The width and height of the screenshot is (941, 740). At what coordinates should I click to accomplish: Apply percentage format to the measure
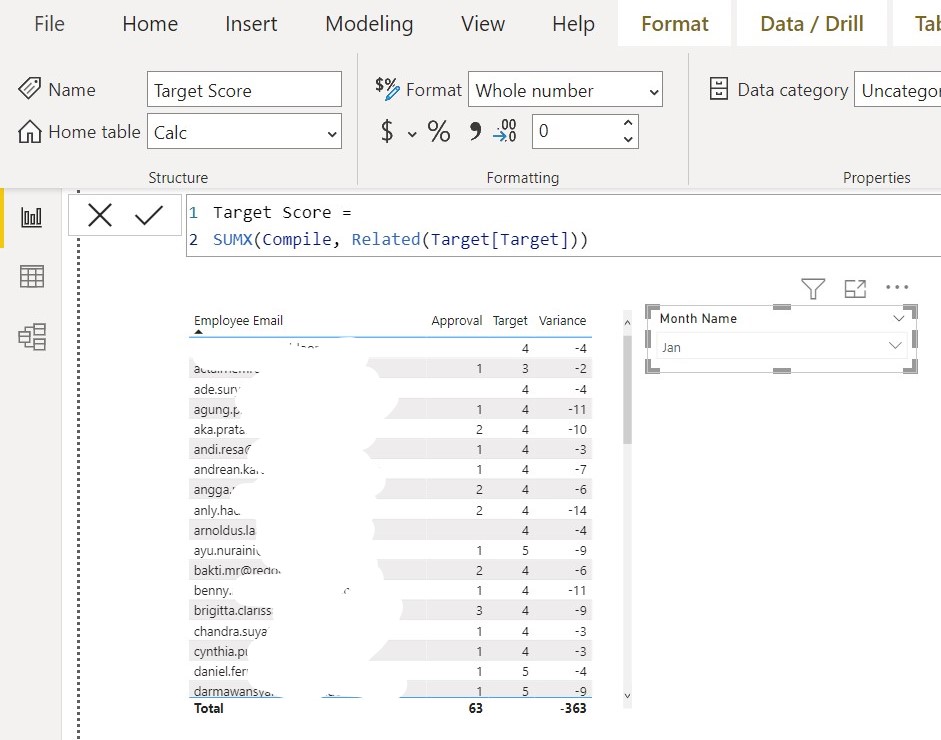click(x=439, y=131)
